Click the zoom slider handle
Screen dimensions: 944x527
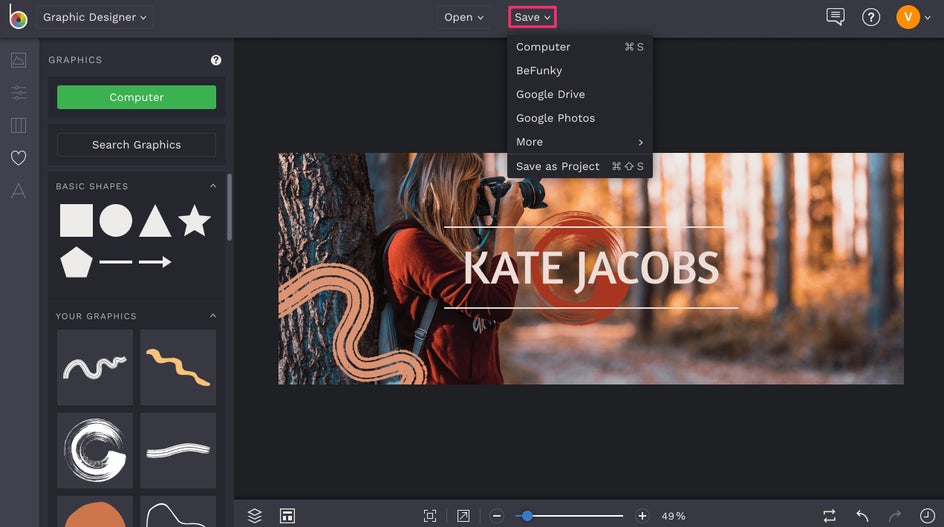pos(527,516)
